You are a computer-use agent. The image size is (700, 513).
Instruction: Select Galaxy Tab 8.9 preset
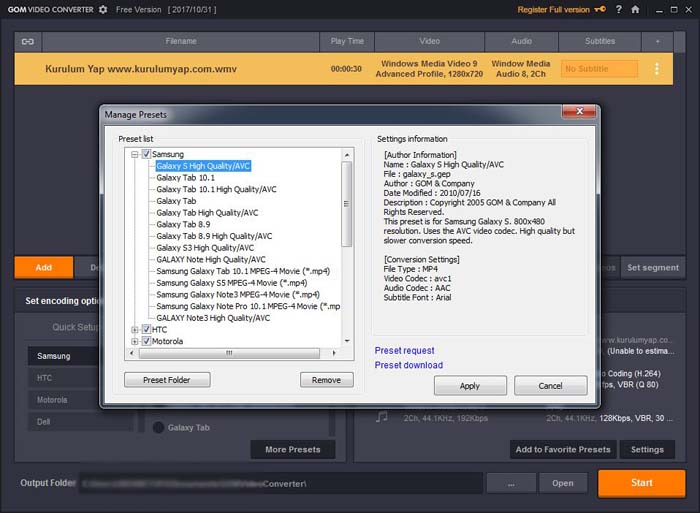(x=183, y=225)
